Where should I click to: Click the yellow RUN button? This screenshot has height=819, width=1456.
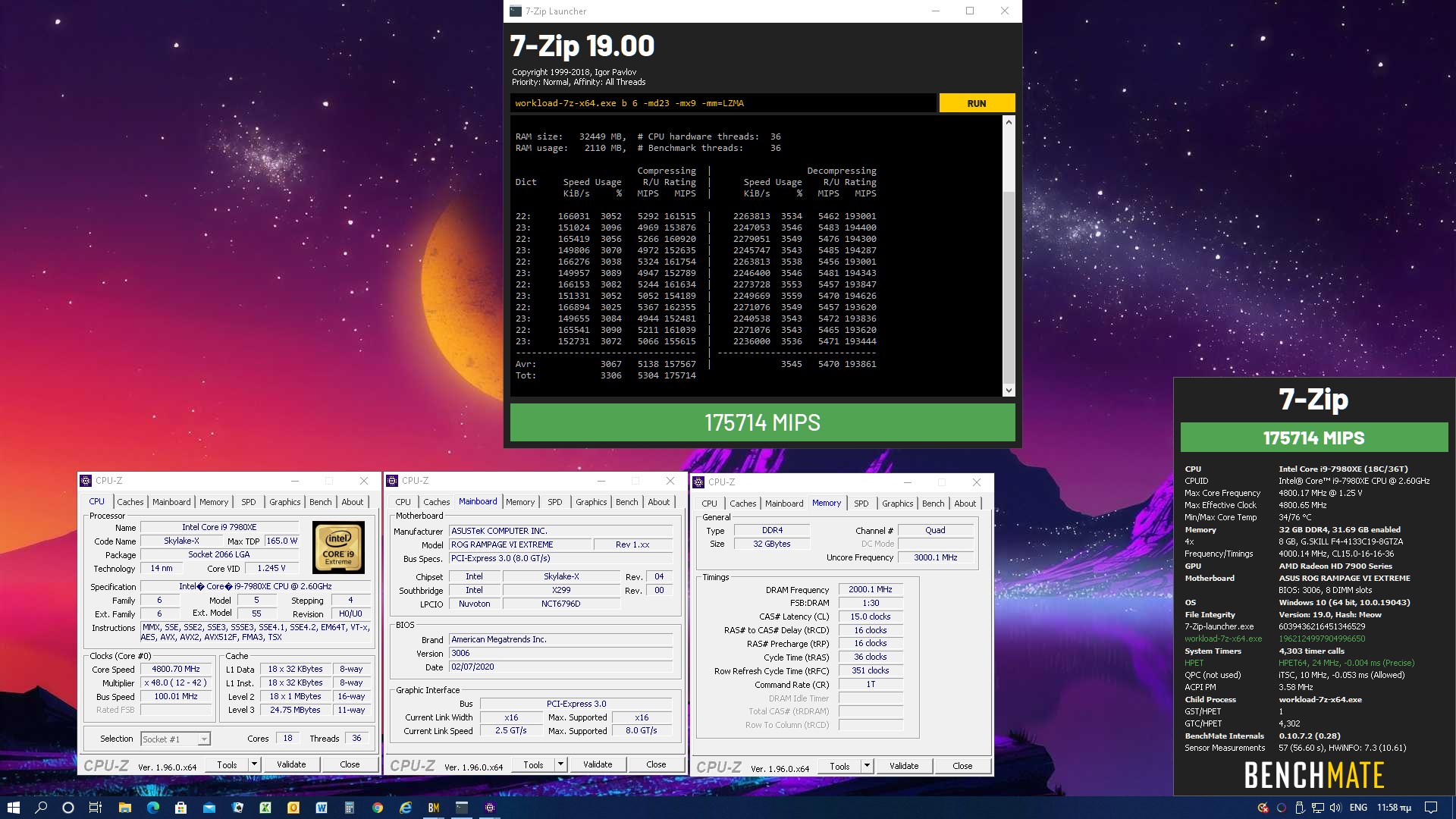[x=977, y=103]
